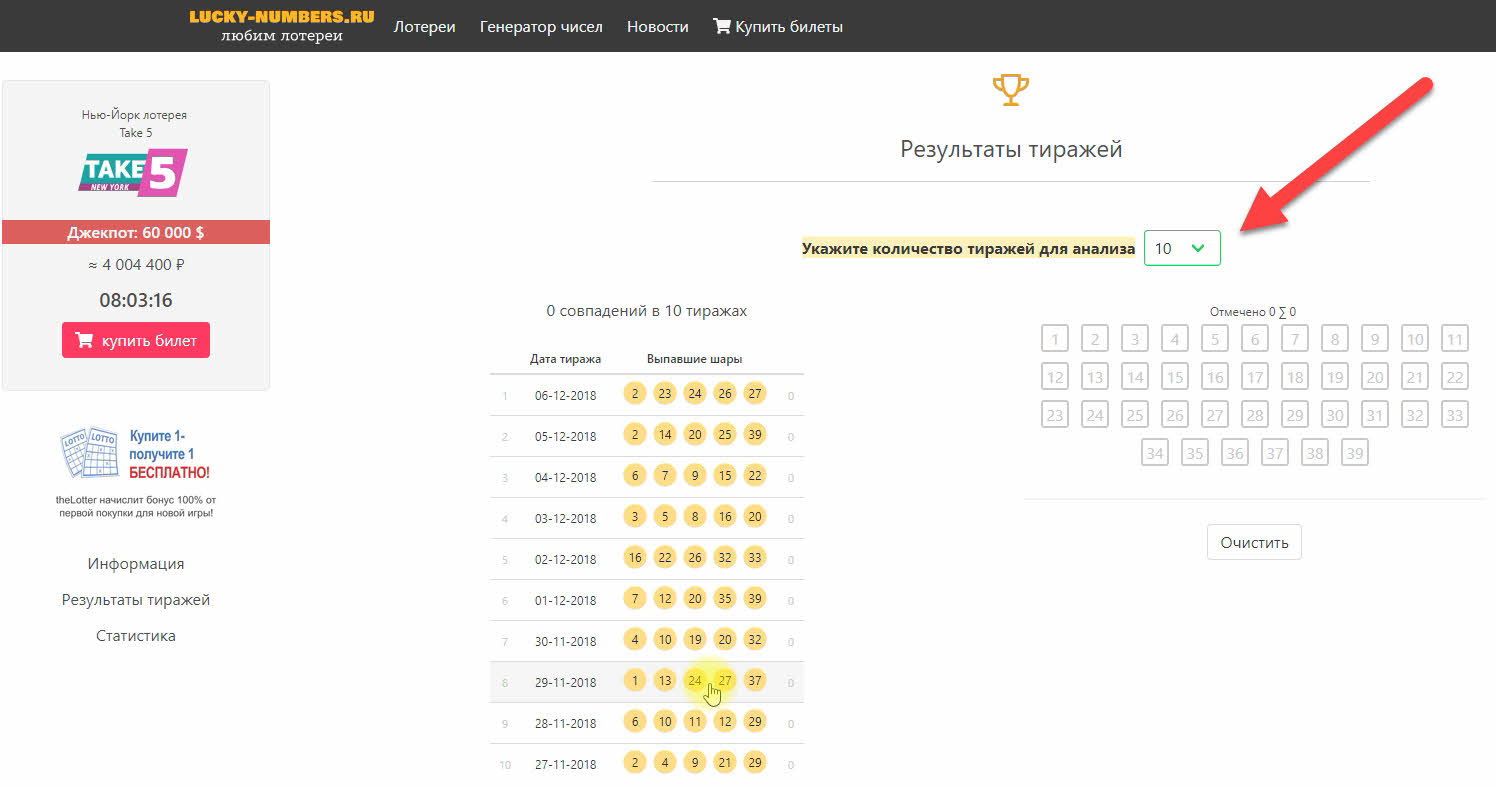The height and width of the screenshot is (787, 1496).
Task: Click the highlighted ball '24' in draw 29-11-2018
Action: (695, 680)
